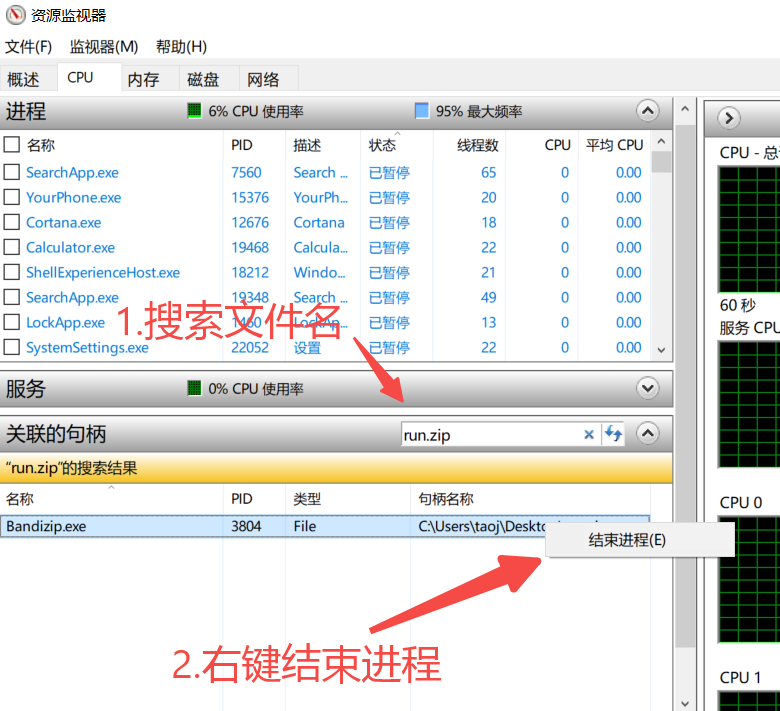Switch to the 磁盘 tab
This screenshot has width=780, height=711.
209,79
